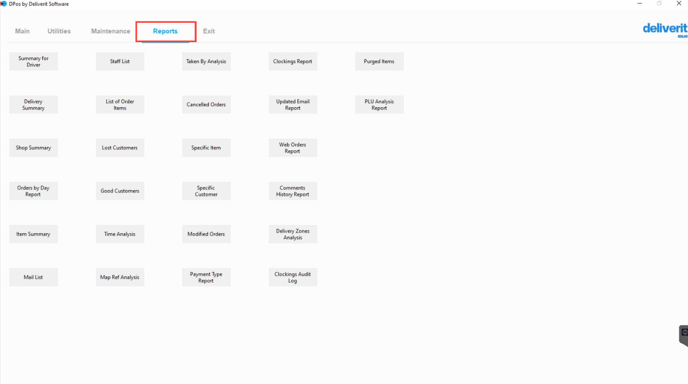The width and height of the screenshot is (688, 384).
Task: Open the Clockings Report
Action: tap(293, 61)
